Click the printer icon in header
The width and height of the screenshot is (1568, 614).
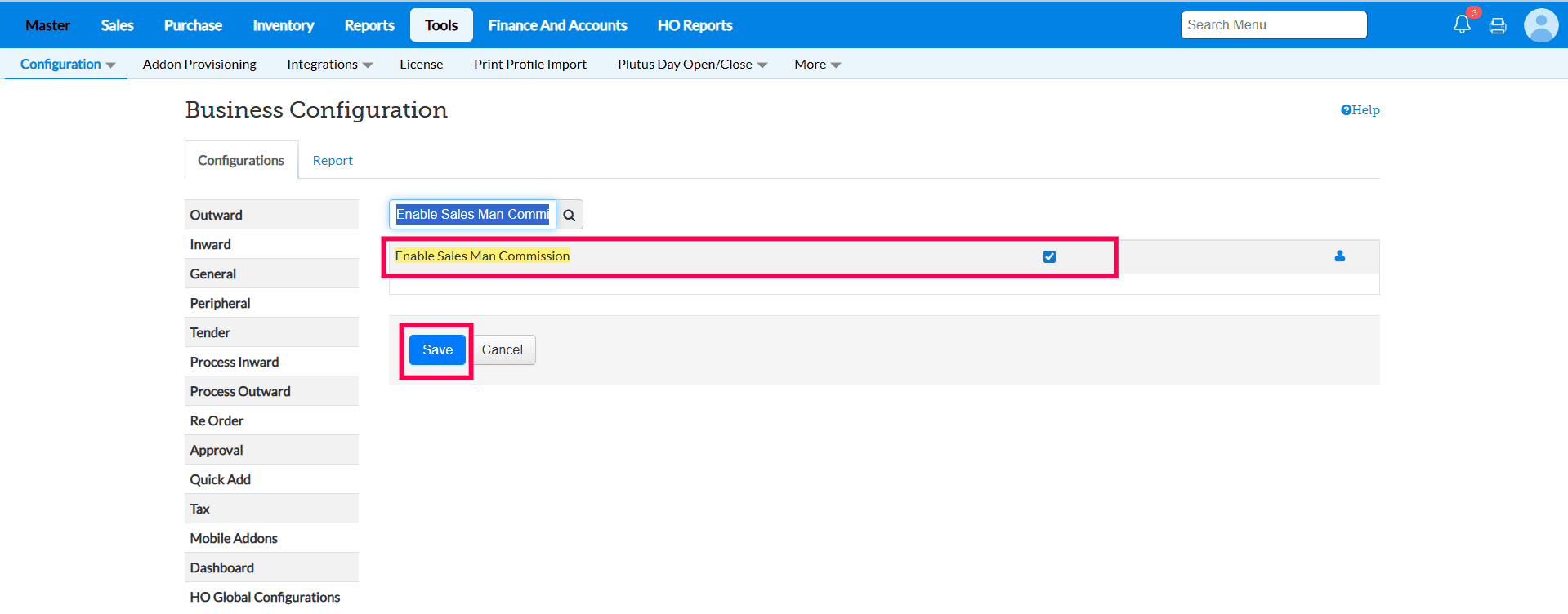[1498, 26]
